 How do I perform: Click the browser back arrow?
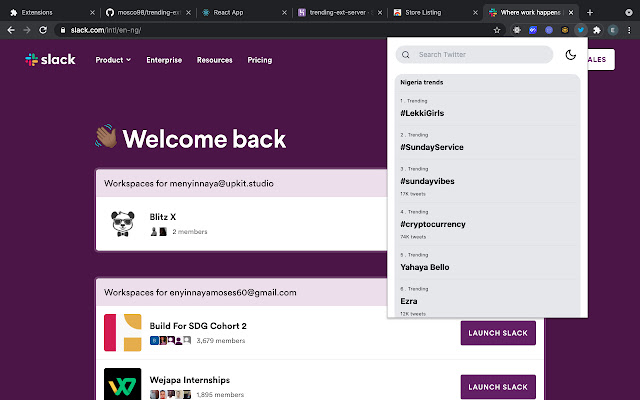click(11, 30)
